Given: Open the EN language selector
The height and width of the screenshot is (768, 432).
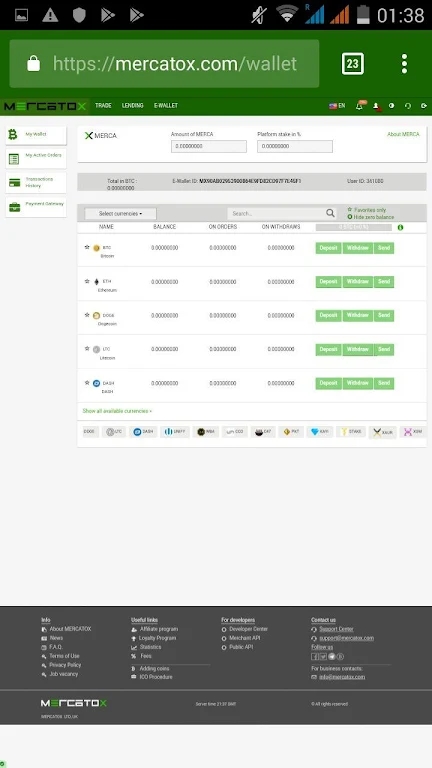Looking at the screenshot, I should pyautogui.click(x=337, y=106).
